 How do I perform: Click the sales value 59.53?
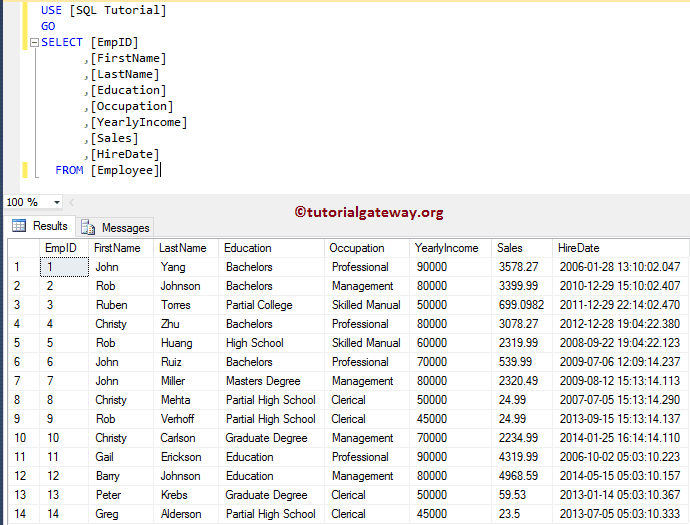[522, 495]
